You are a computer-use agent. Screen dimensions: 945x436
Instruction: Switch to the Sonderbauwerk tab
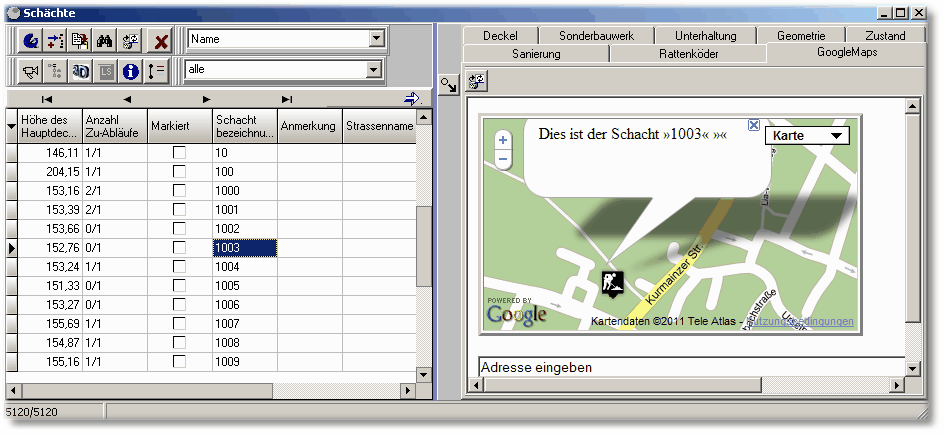pyautogui.click(x=597, y=36)
